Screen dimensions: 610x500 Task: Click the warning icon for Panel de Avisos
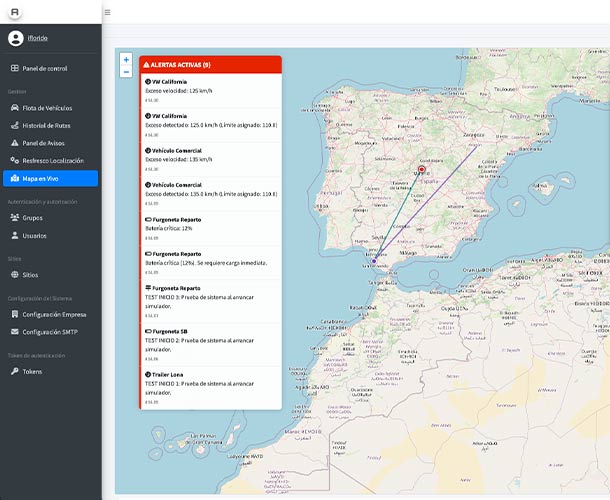click(15, 143)
